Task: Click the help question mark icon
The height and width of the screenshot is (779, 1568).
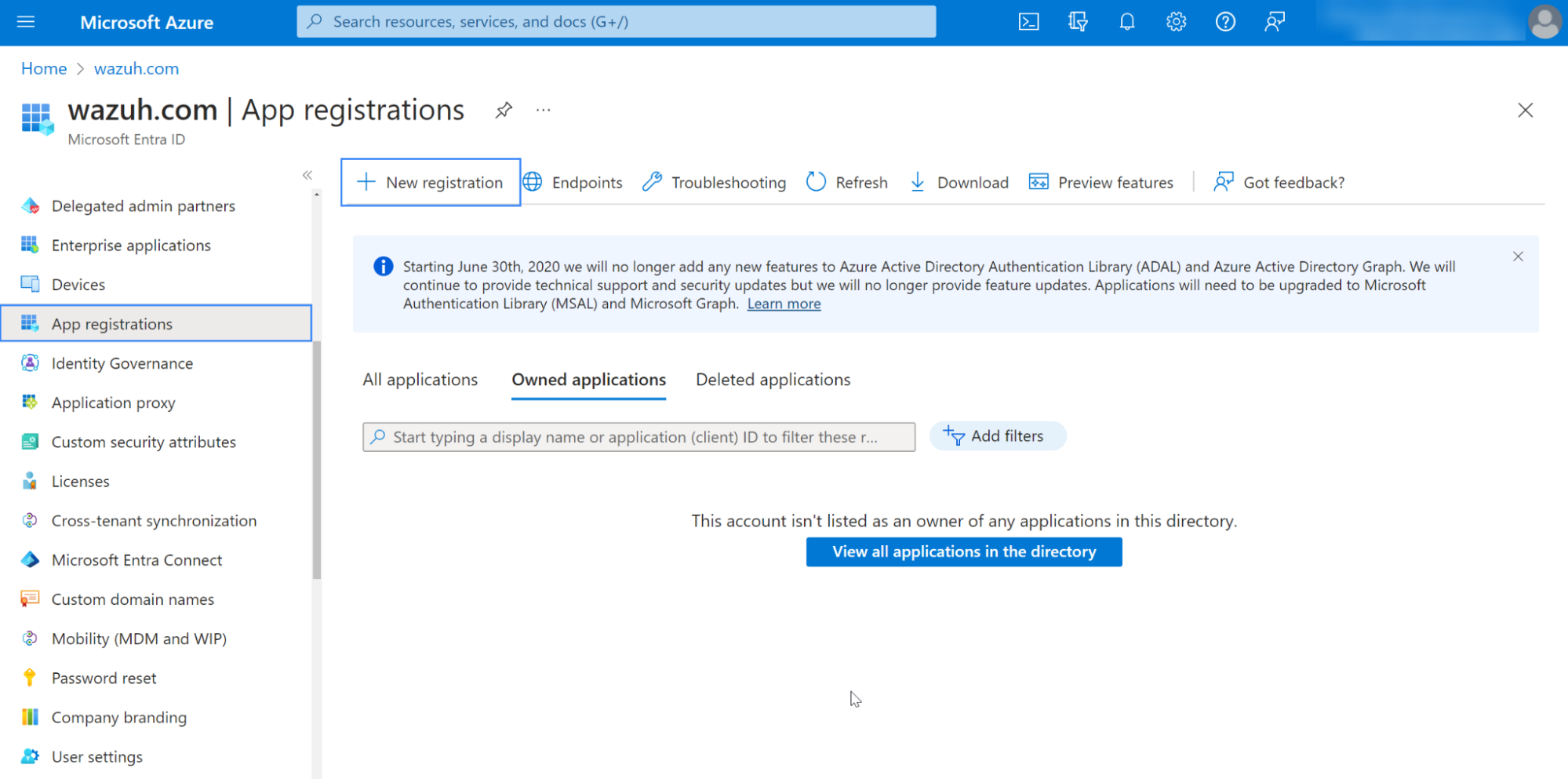Action: 1225,22
